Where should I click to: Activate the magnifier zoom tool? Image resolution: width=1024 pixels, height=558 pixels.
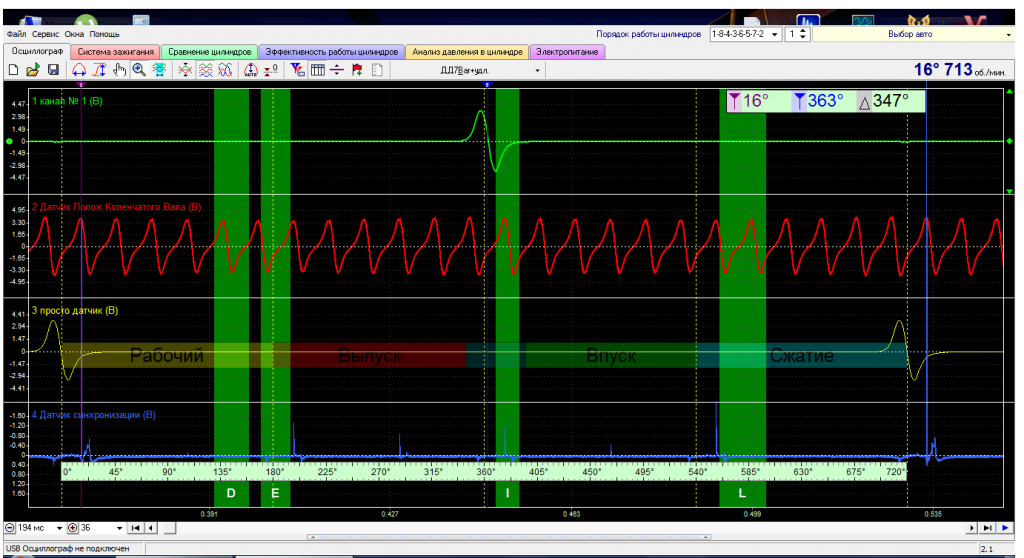coord(139,70)
